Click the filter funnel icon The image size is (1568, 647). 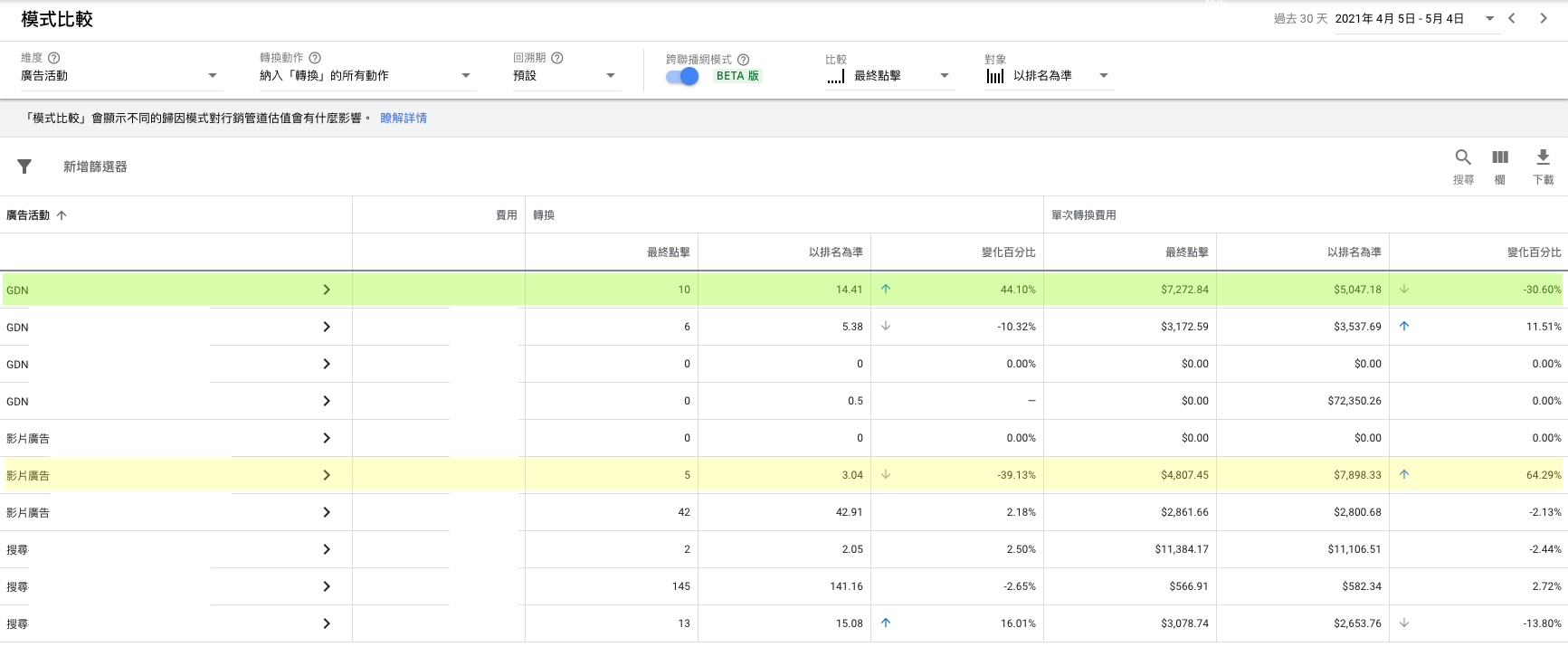pyautogui.click(x=24, y=167)
